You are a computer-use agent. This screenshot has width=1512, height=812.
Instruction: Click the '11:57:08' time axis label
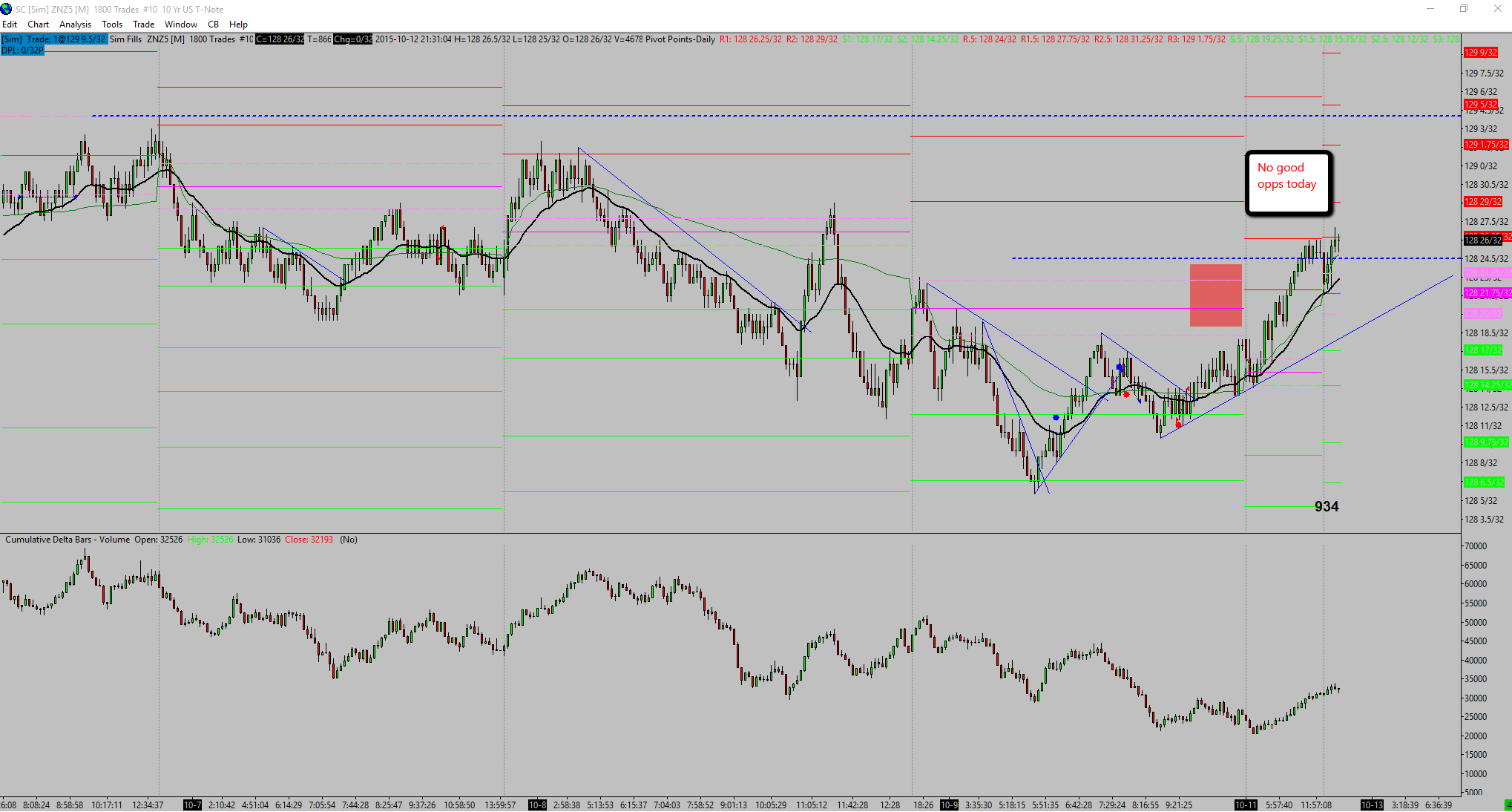(1318, 805)
